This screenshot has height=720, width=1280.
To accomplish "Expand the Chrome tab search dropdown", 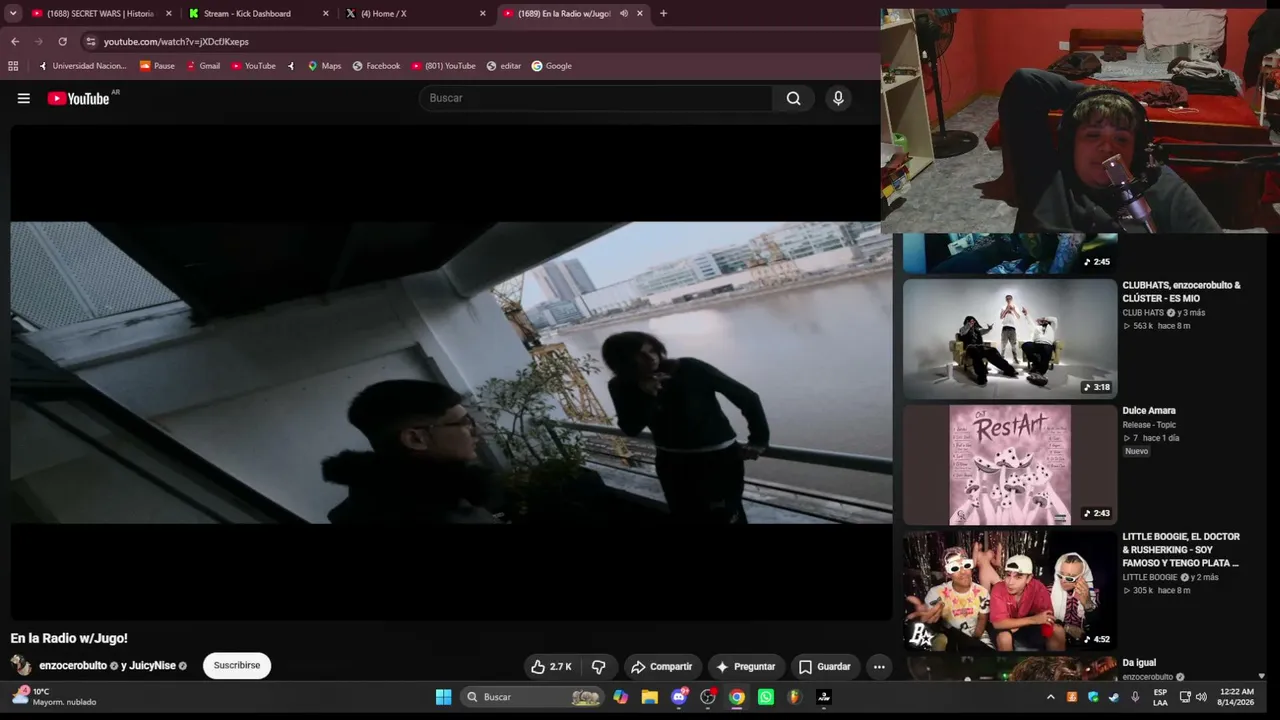I will point(13,14).
